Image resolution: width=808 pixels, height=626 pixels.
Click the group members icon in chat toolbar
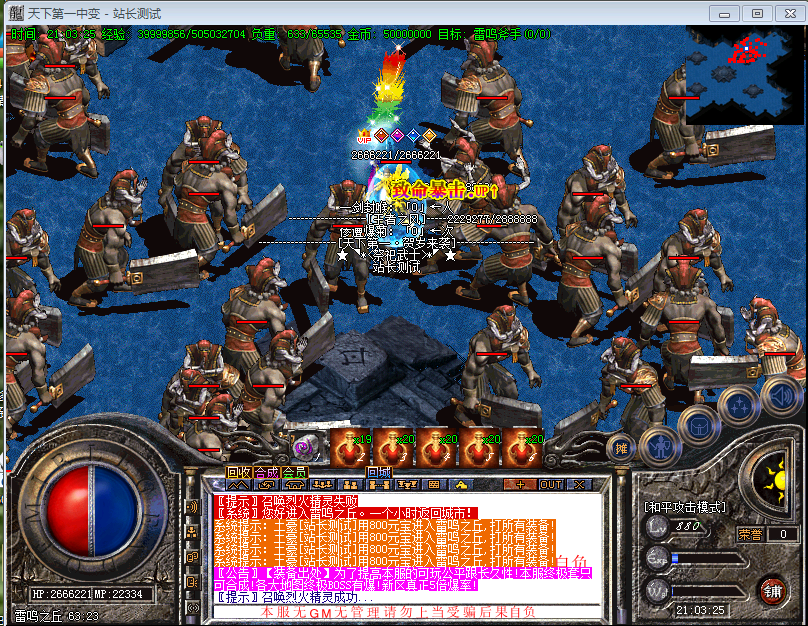pos(323,485)
